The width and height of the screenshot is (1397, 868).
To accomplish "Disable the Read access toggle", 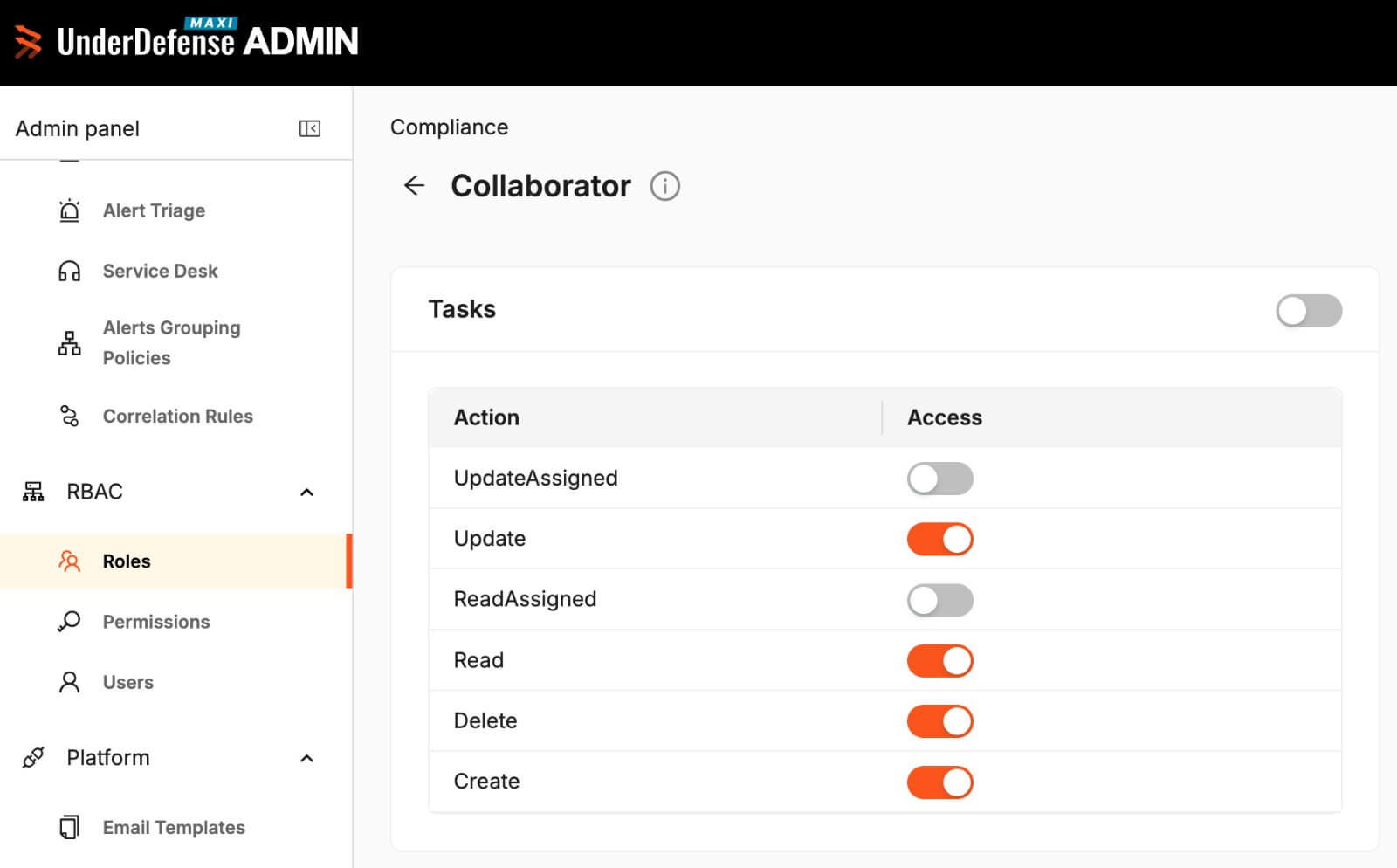I will [x=940, y=660].
